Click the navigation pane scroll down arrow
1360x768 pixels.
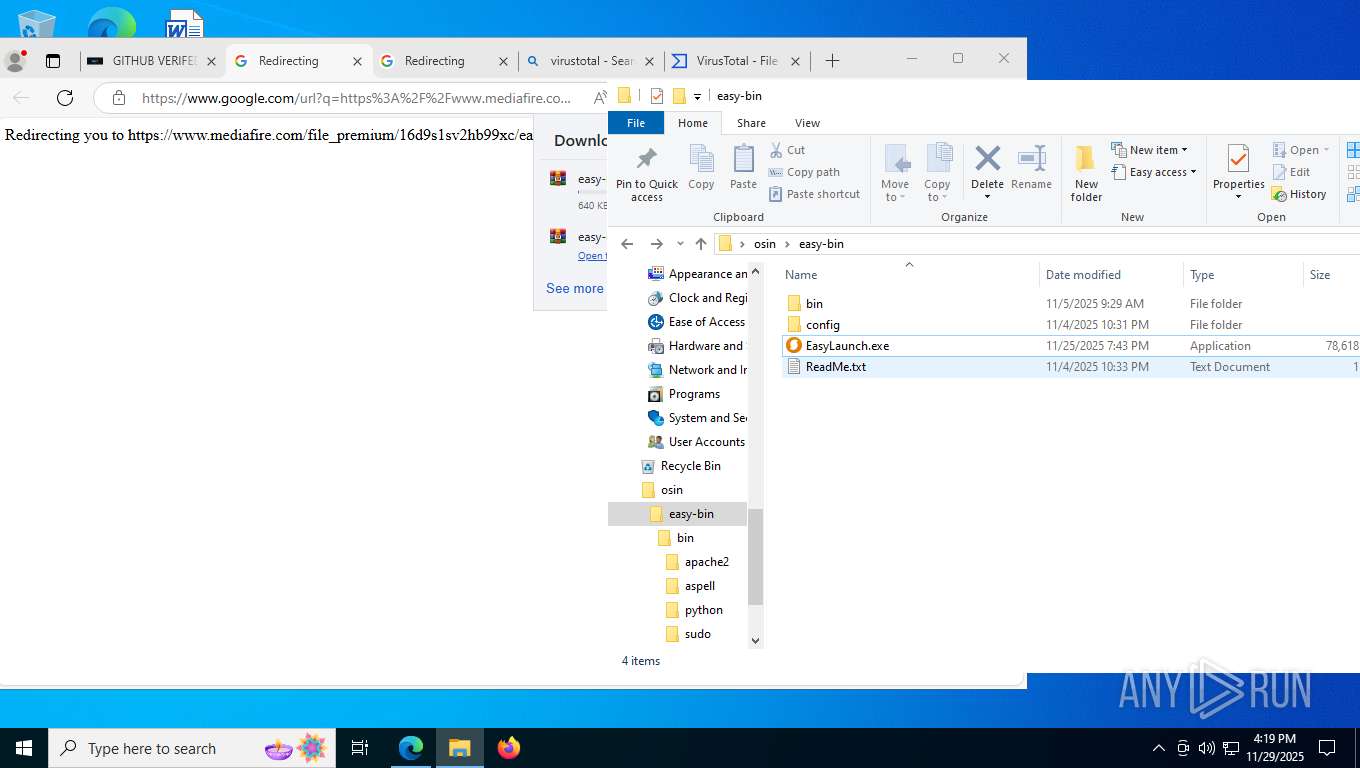[755, 641]
